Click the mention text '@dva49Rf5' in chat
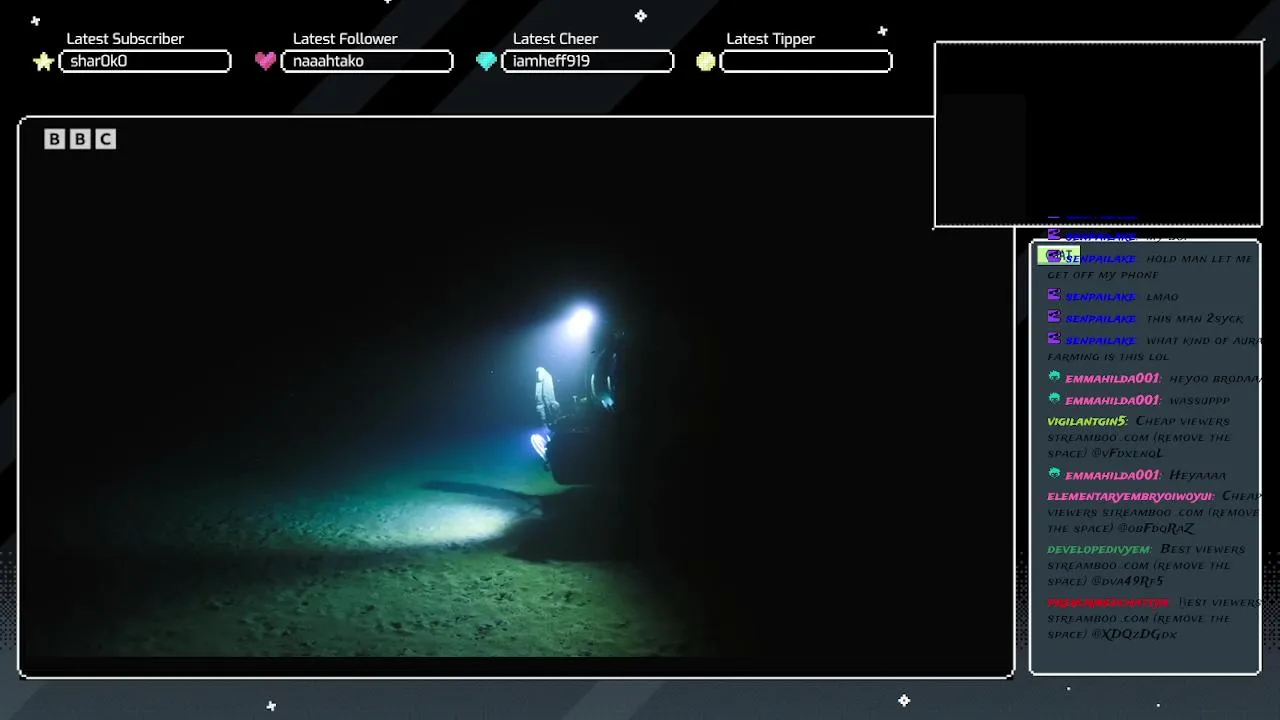This screenshot has width=1280, height=720. tap(1127, 582)
